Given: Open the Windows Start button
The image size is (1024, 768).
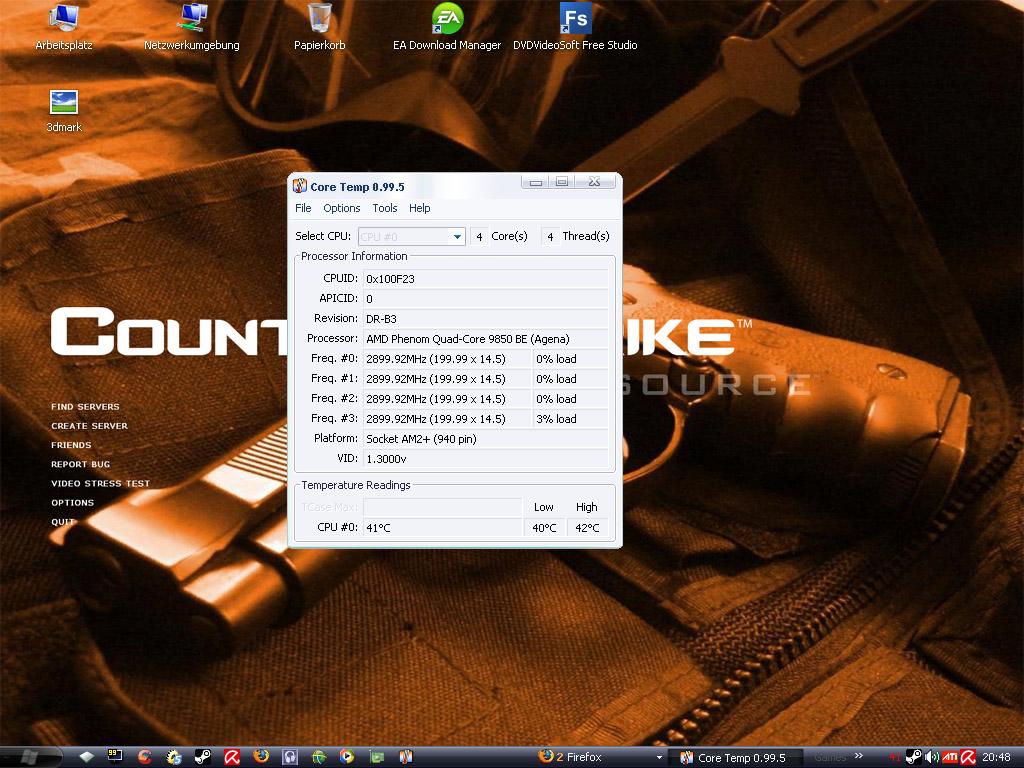Looking at the screenshot, I should tap(29, 757).
